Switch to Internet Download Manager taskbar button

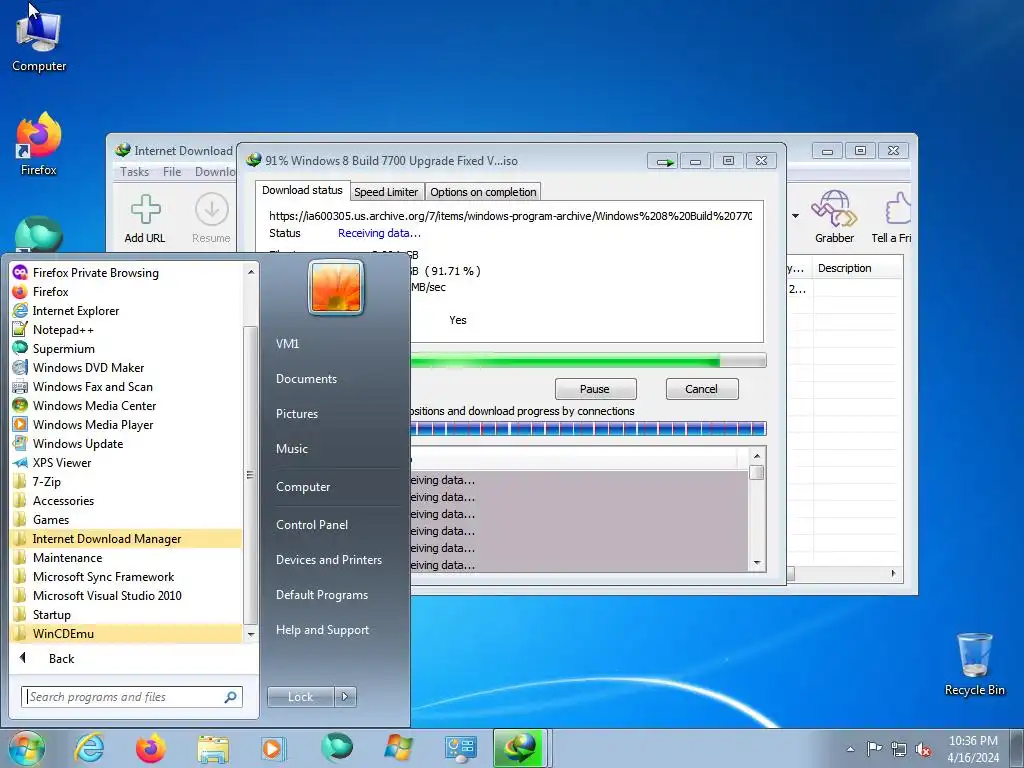tap(520, 748)
